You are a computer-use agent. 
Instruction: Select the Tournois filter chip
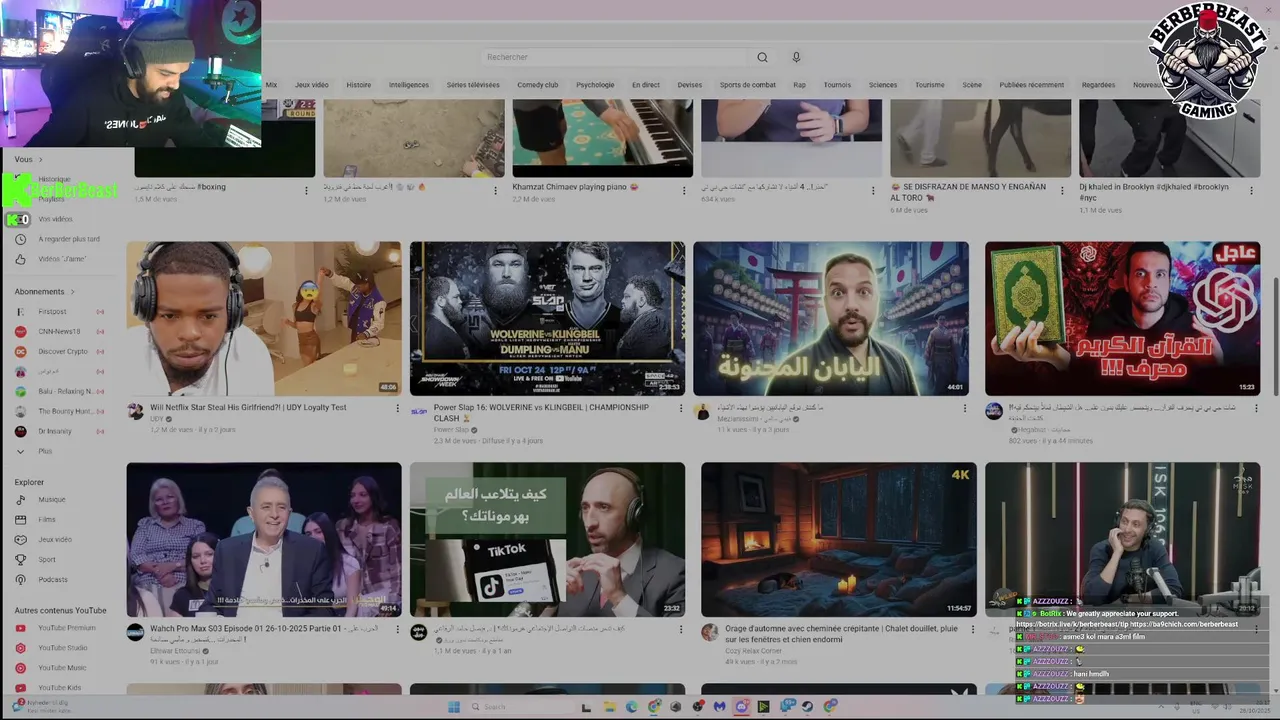pyautogui.click(x=837, y=85)
